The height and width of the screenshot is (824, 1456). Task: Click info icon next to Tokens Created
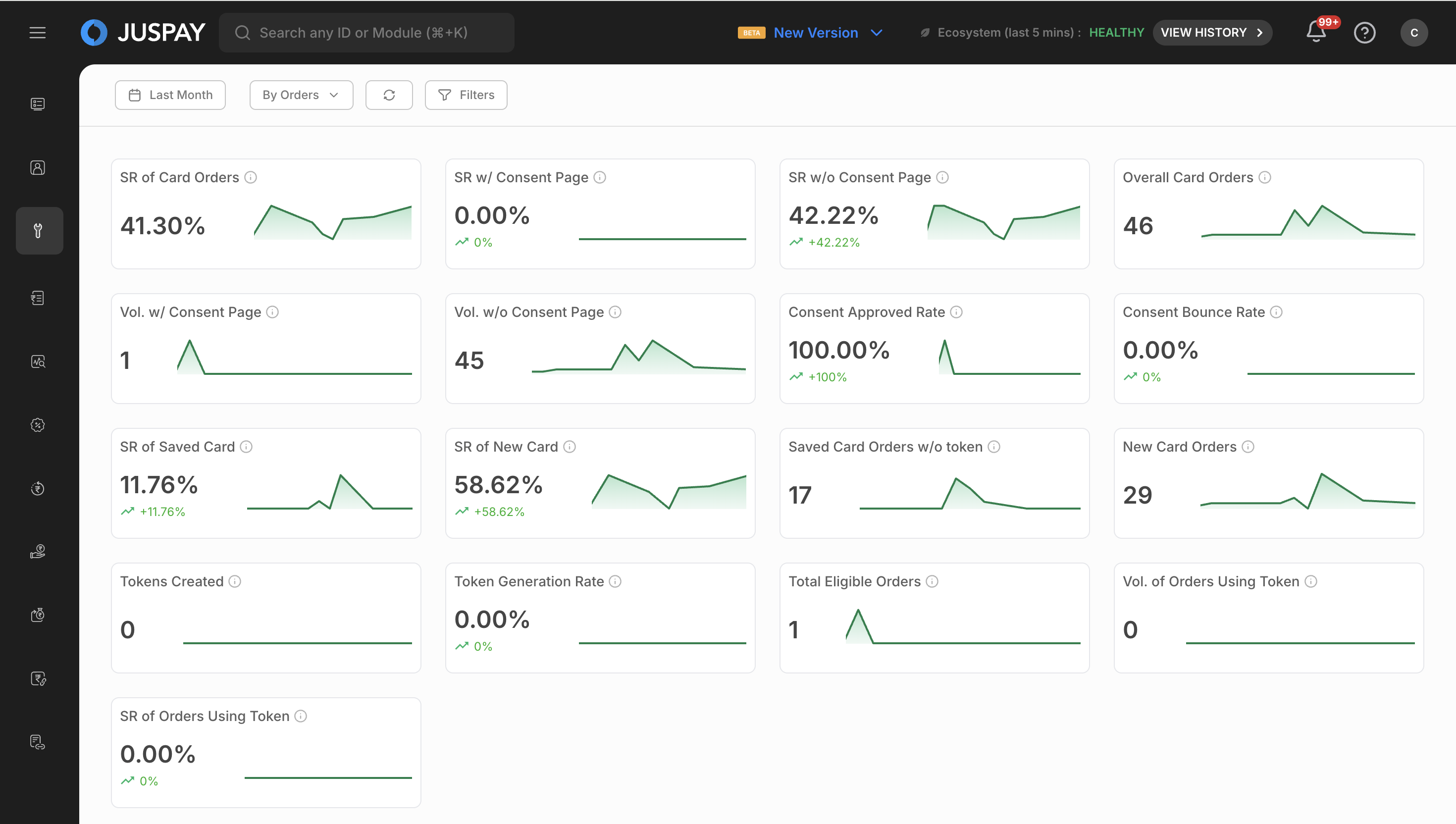coord(235,582)
